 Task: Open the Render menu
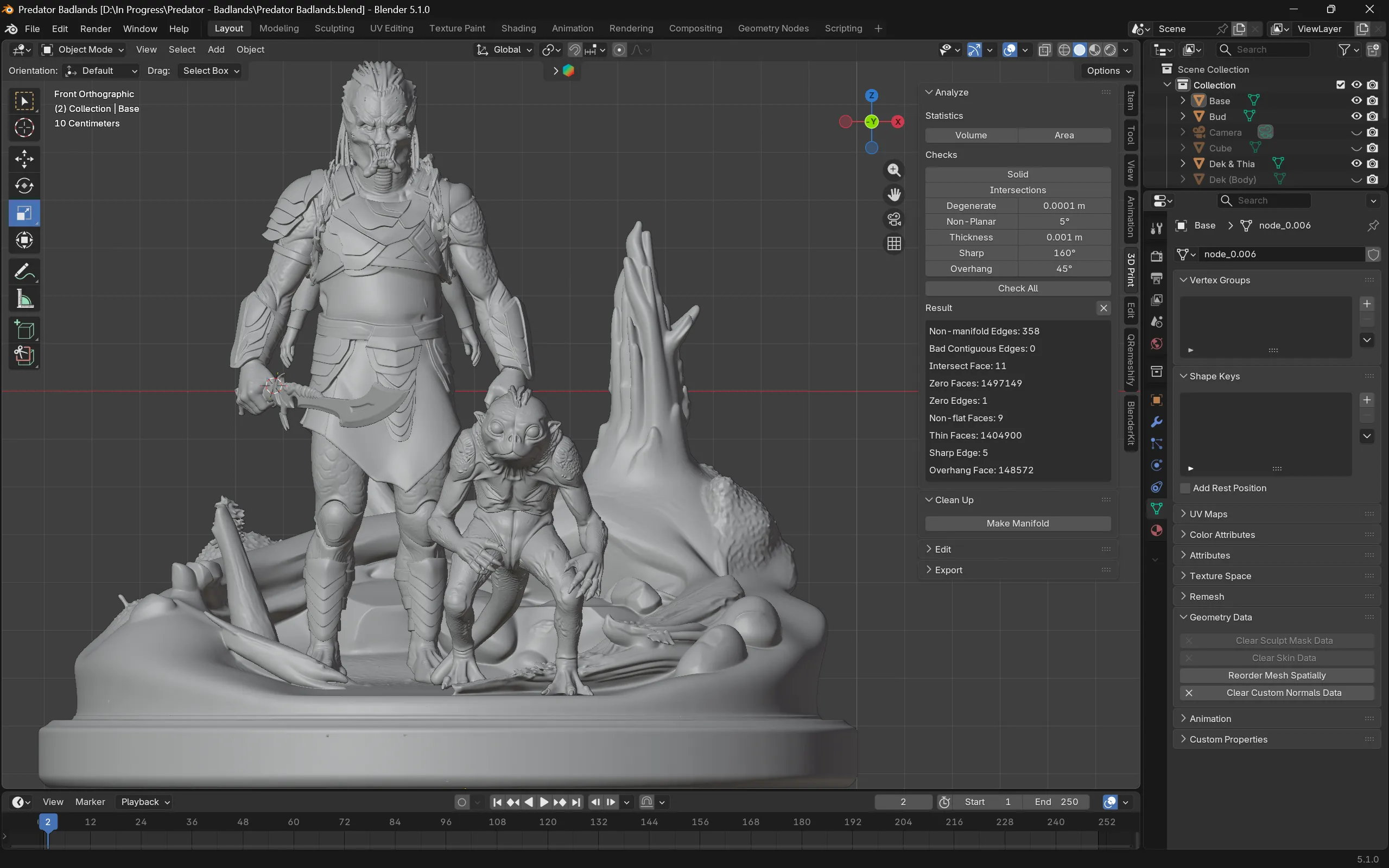[x=96, y=29]
